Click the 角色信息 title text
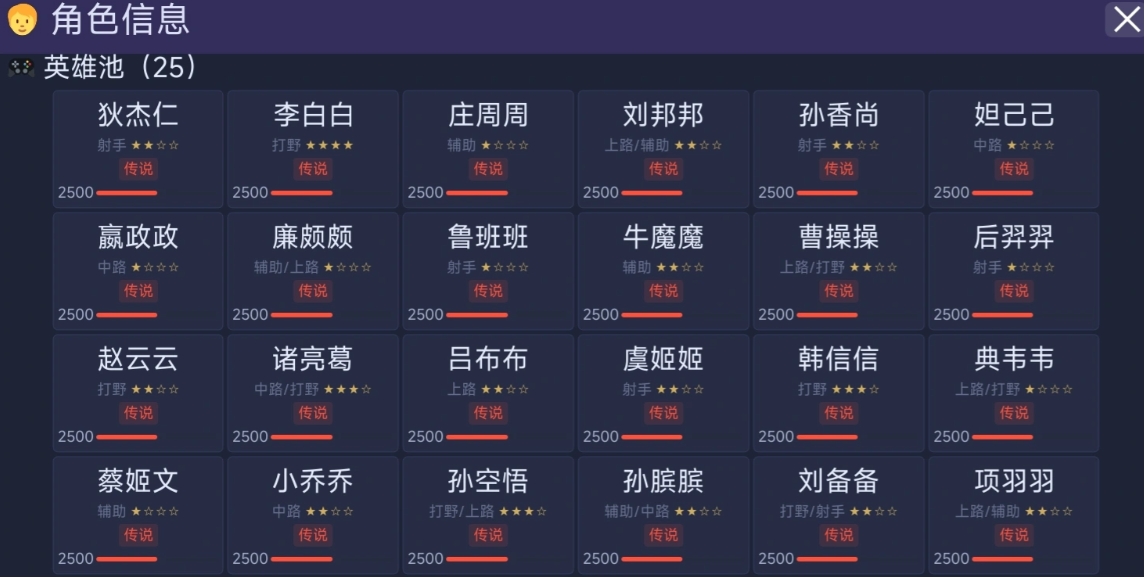Viewport: 1144px width, 577px height. tap(120, 20)
